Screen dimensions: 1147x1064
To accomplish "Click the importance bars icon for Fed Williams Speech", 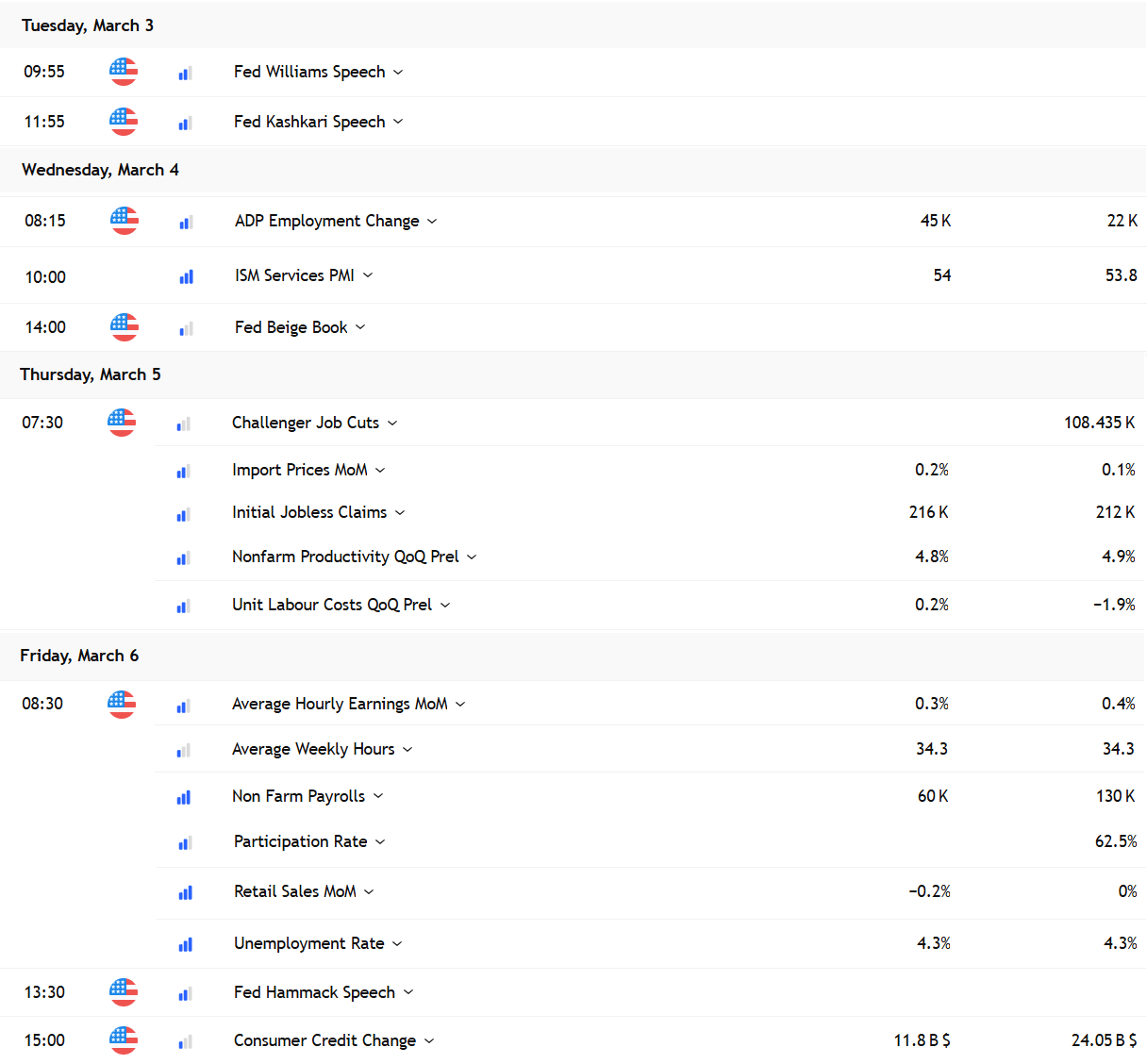I will coord(185,73).
